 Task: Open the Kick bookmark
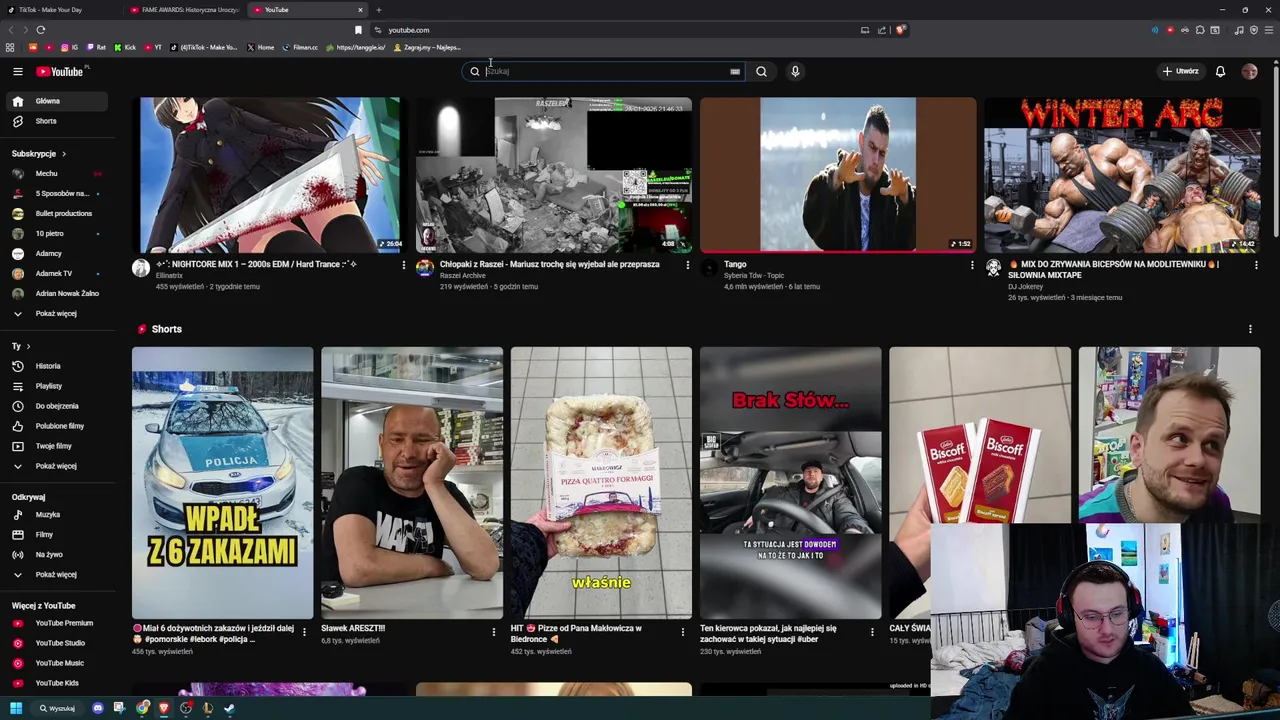(x=125, y=47)
